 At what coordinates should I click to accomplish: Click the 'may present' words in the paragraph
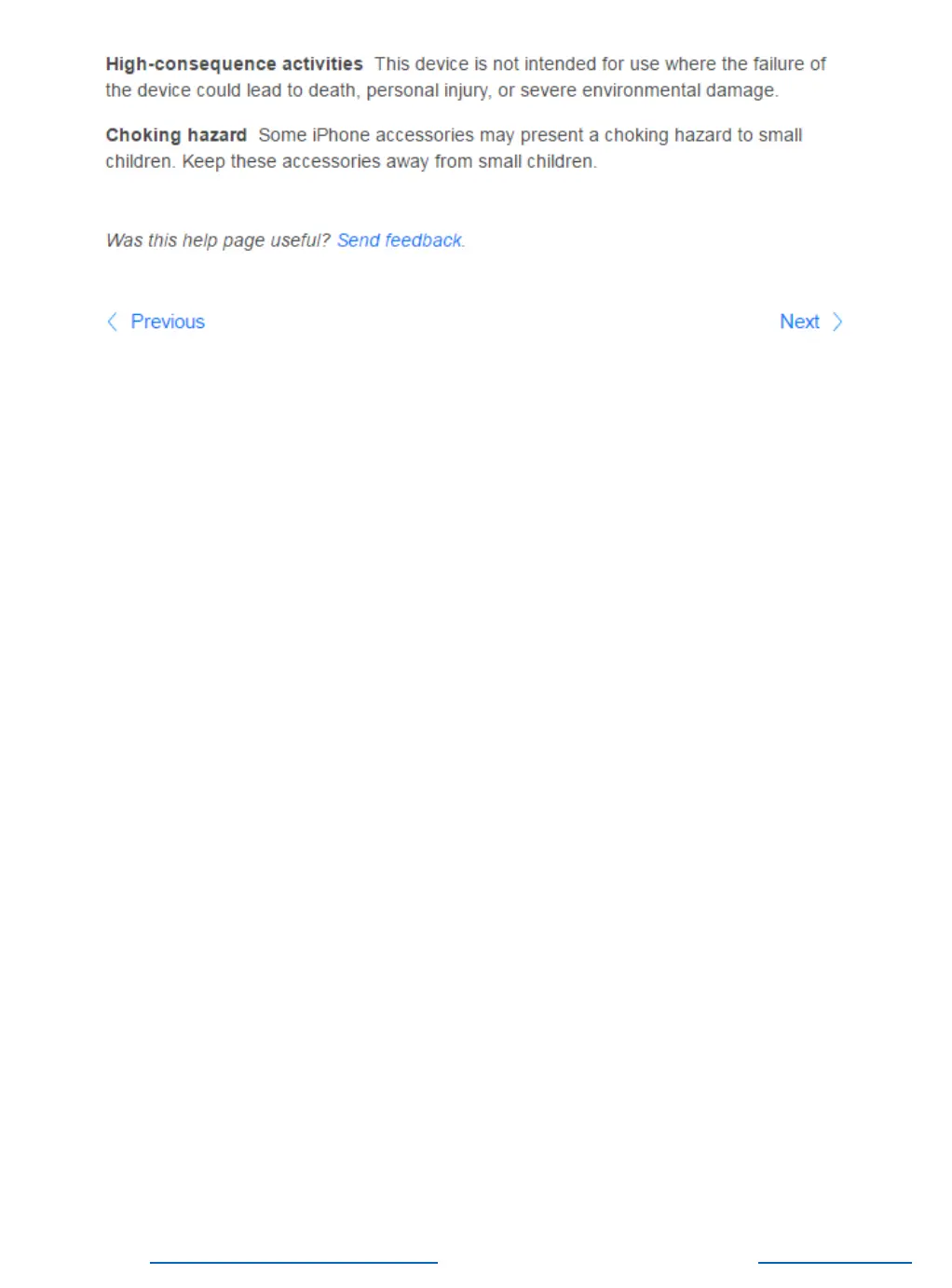click(531, 135)
